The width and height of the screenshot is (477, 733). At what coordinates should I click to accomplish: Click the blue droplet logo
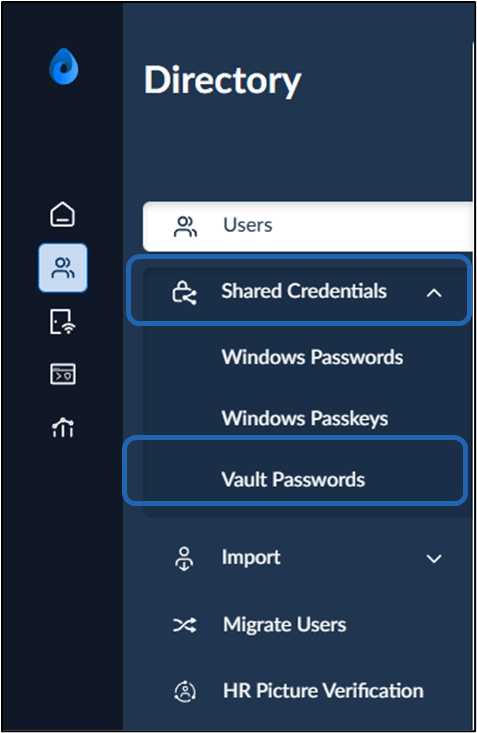[x=64, y=66]
